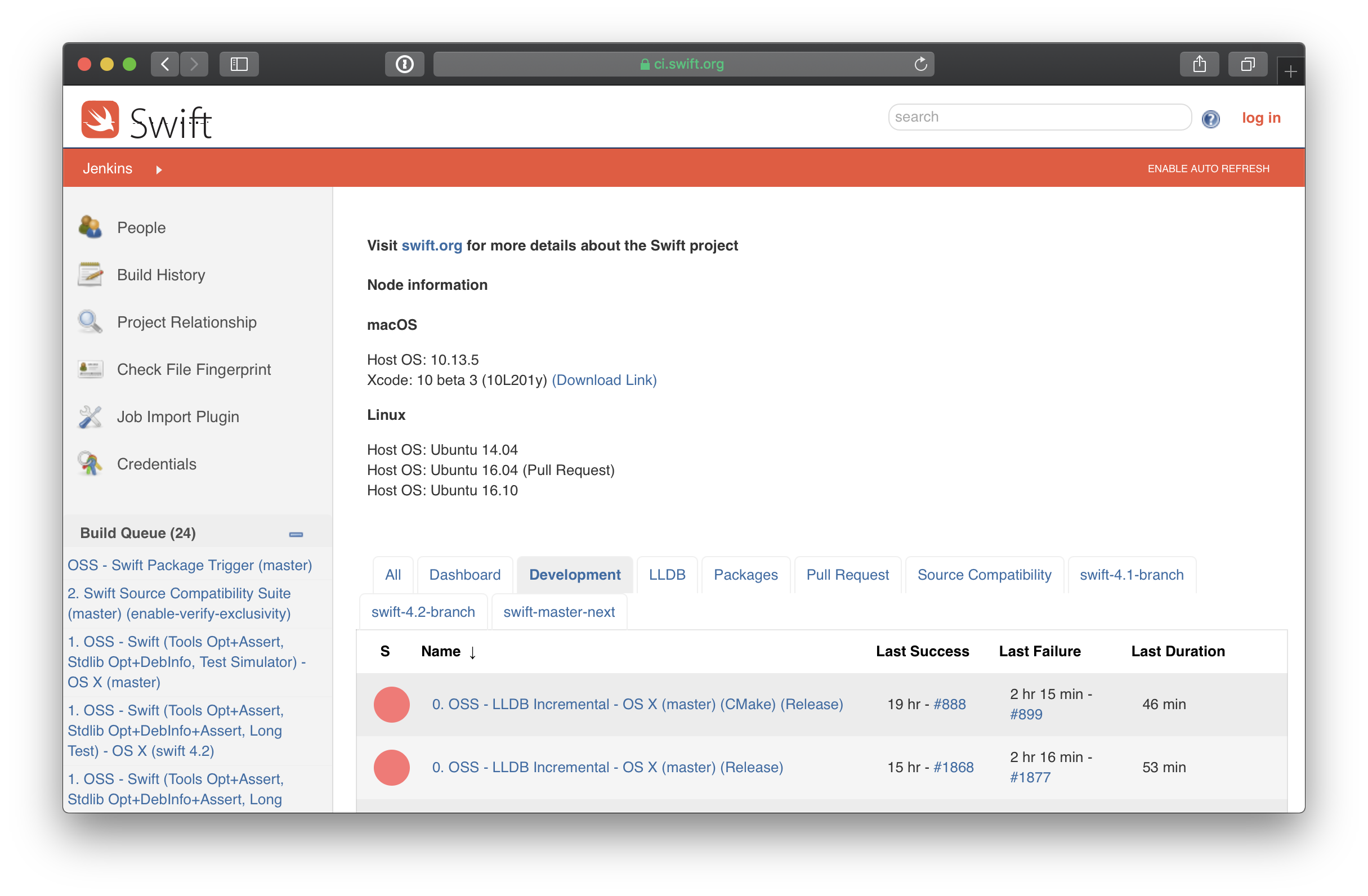Go back with the browser back arrow

[165, 64]
